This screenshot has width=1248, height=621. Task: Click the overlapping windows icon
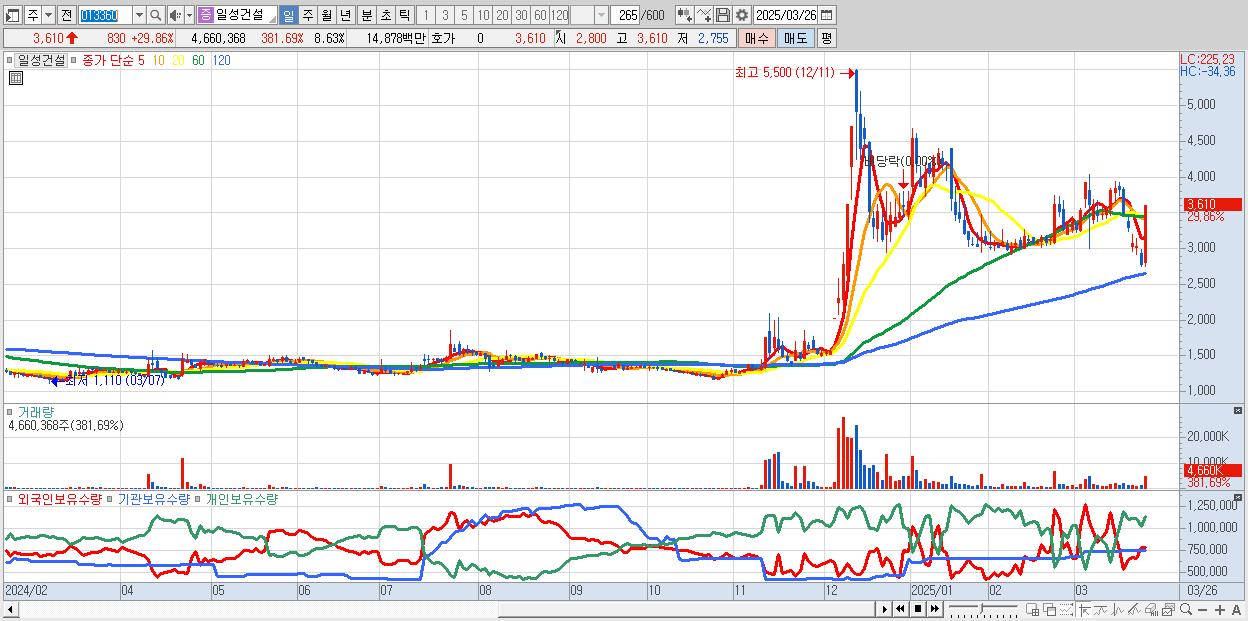point(1050,609)
